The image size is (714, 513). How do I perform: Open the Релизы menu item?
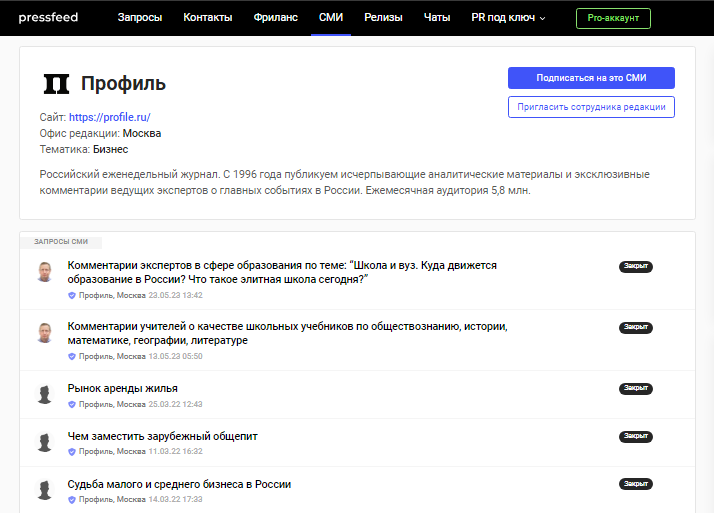click(x=383, y=17)
